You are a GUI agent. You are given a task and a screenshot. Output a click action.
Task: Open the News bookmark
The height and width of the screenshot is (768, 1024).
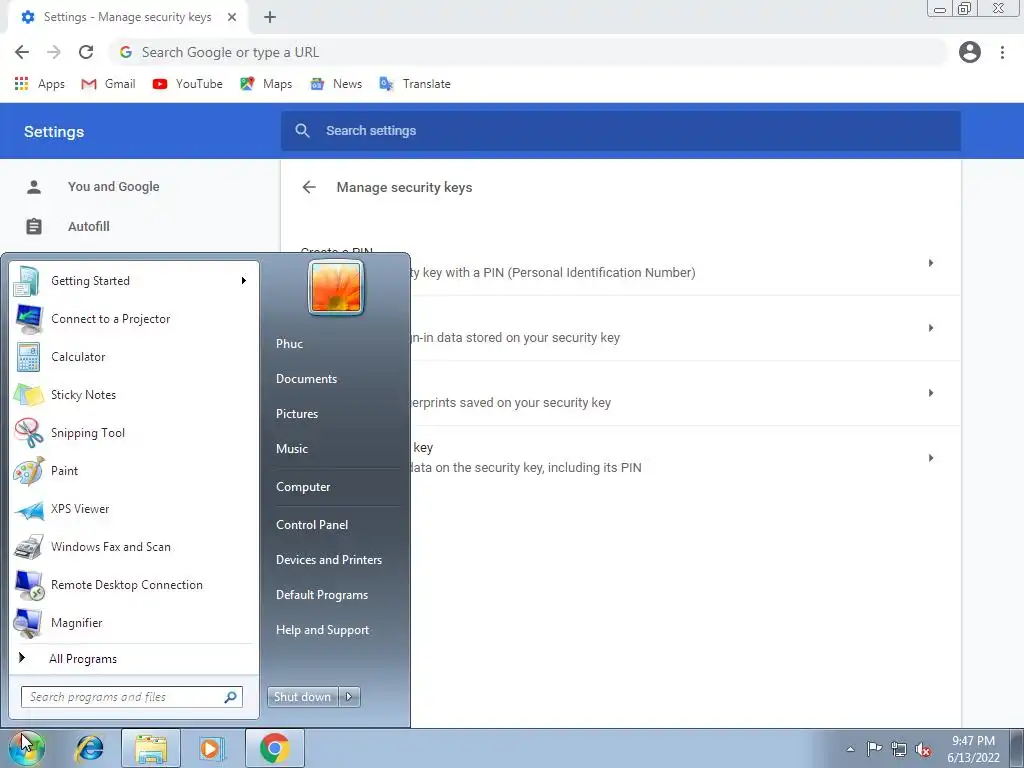pyautogui.click(x=336, y=84)
